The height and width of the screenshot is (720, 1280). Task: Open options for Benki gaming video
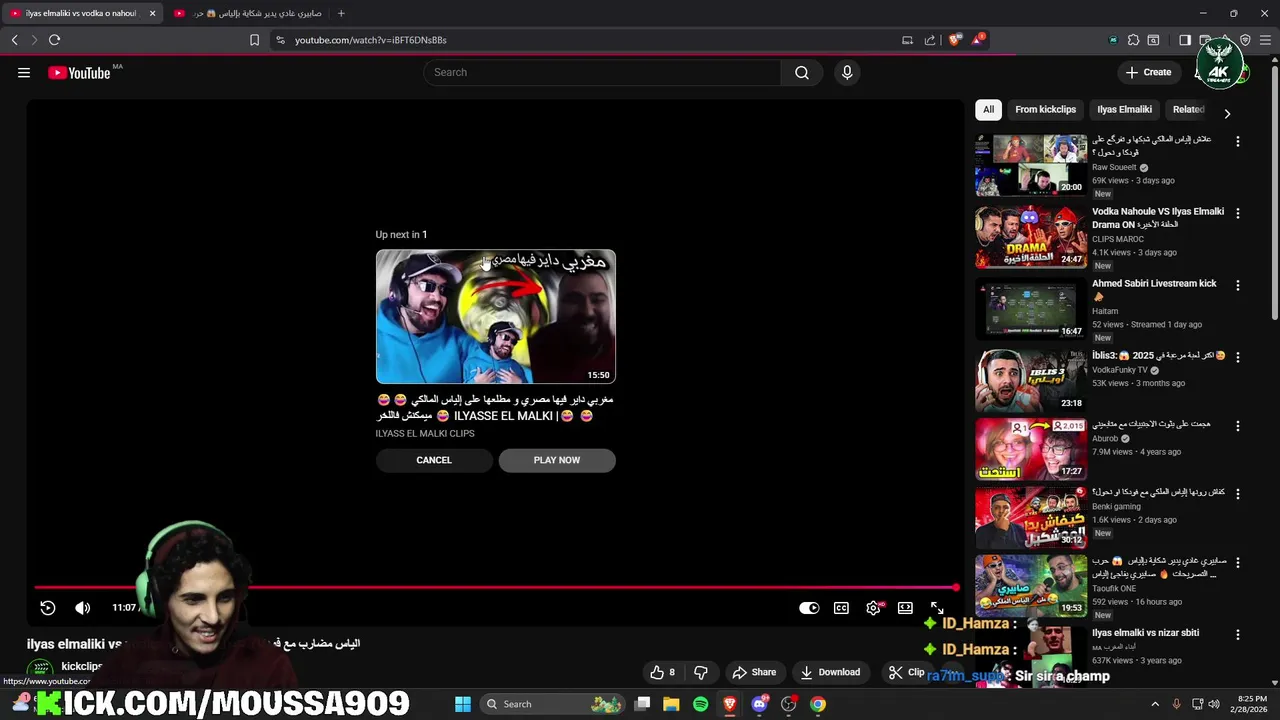click(x=1237, y=494)
